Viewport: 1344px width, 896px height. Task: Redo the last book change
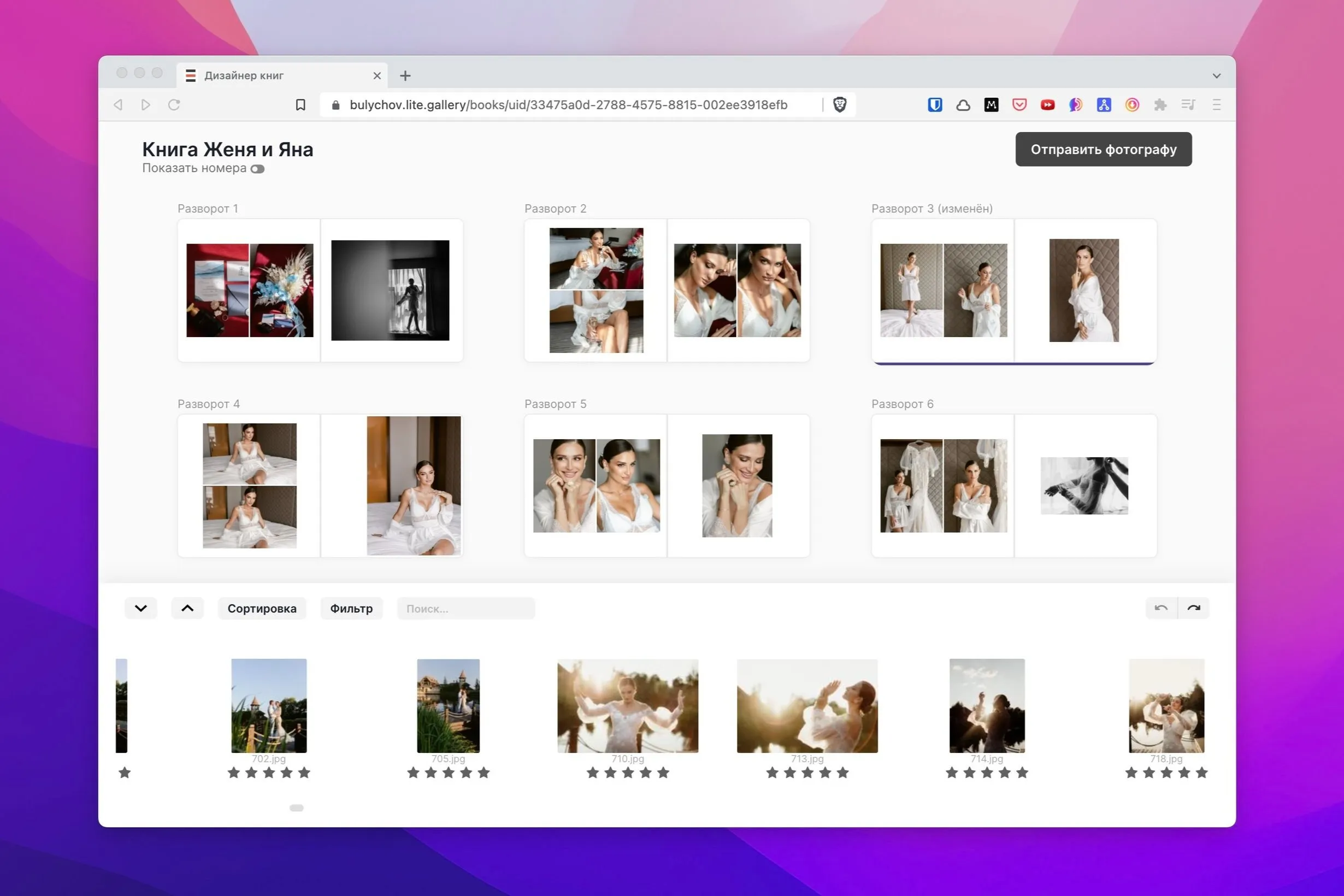point(1194,608)
